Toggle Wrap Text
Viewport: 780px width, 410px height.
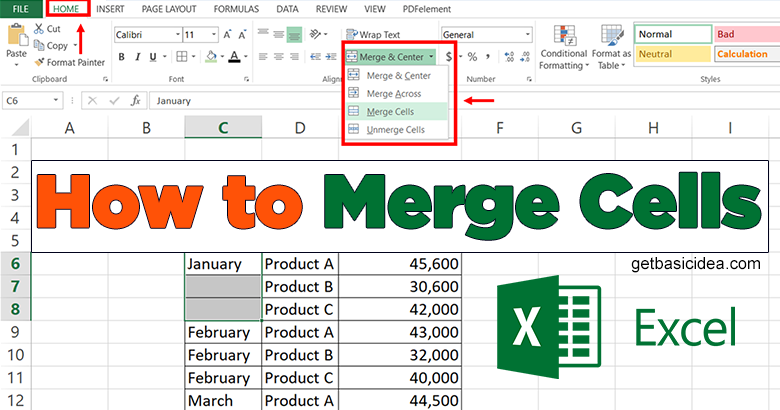[x=373, y=34]
